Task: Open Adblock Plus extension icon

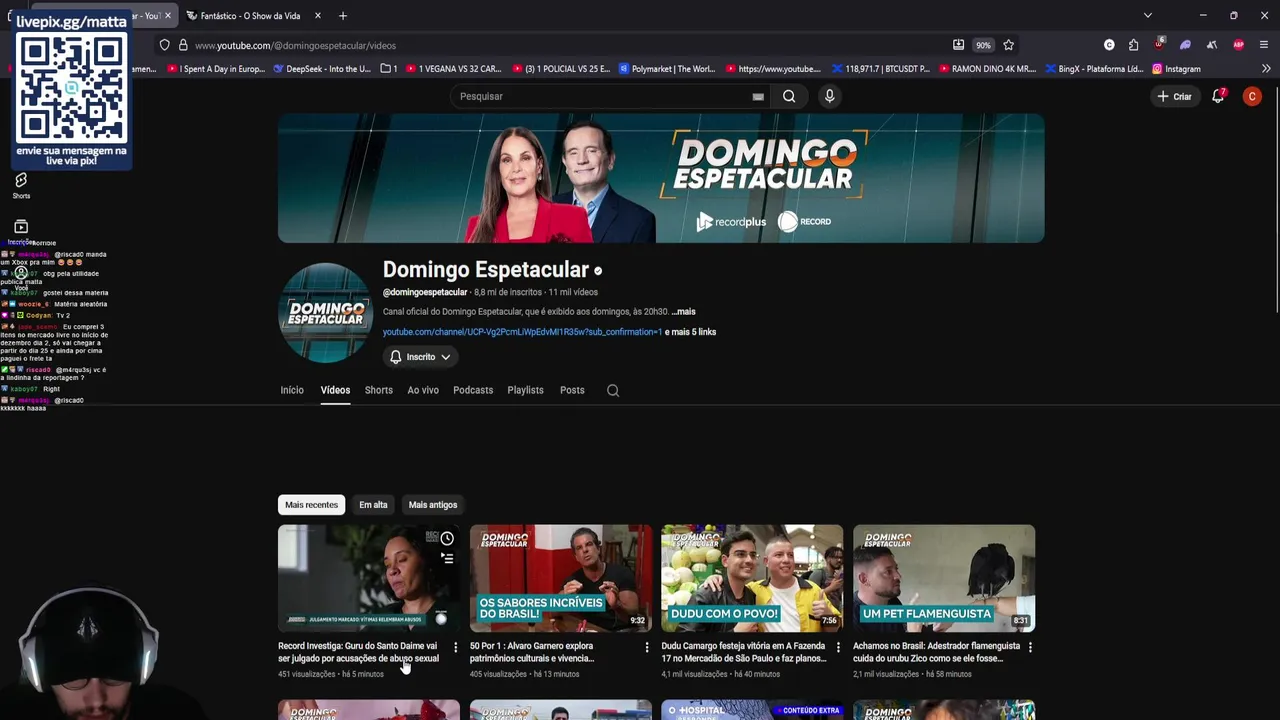Action: click(x=1238, y=45)
